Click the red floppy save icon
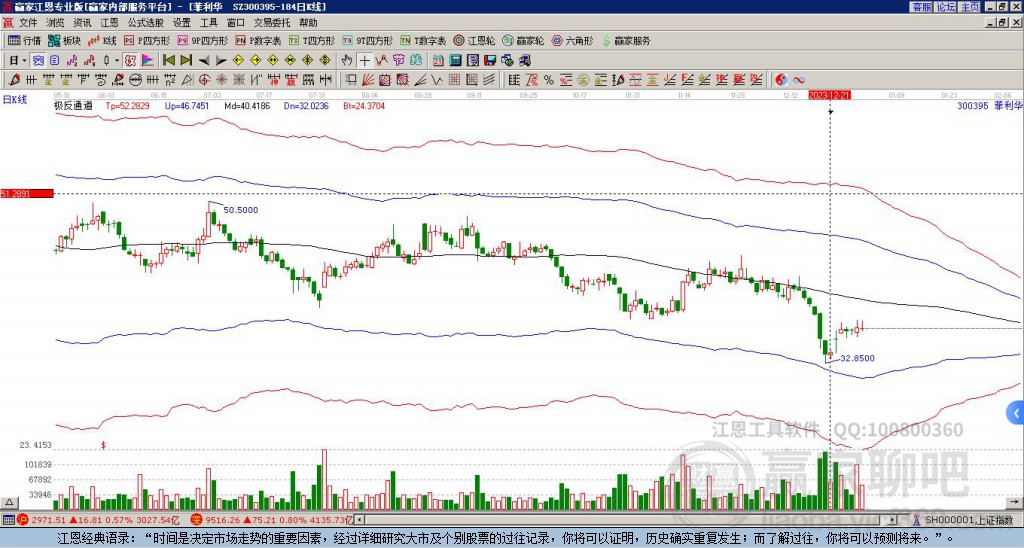Screen dimensions: 1024x548 (x=490, y=61)
